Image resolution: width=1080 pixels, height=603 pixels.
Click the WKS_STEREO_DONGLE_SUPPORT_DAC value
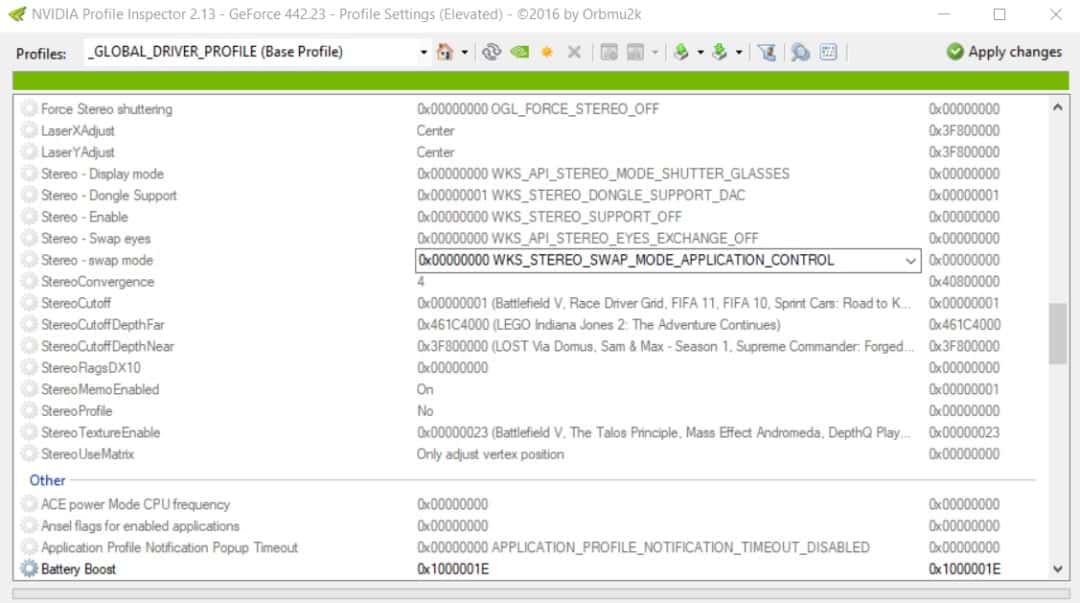581,195
